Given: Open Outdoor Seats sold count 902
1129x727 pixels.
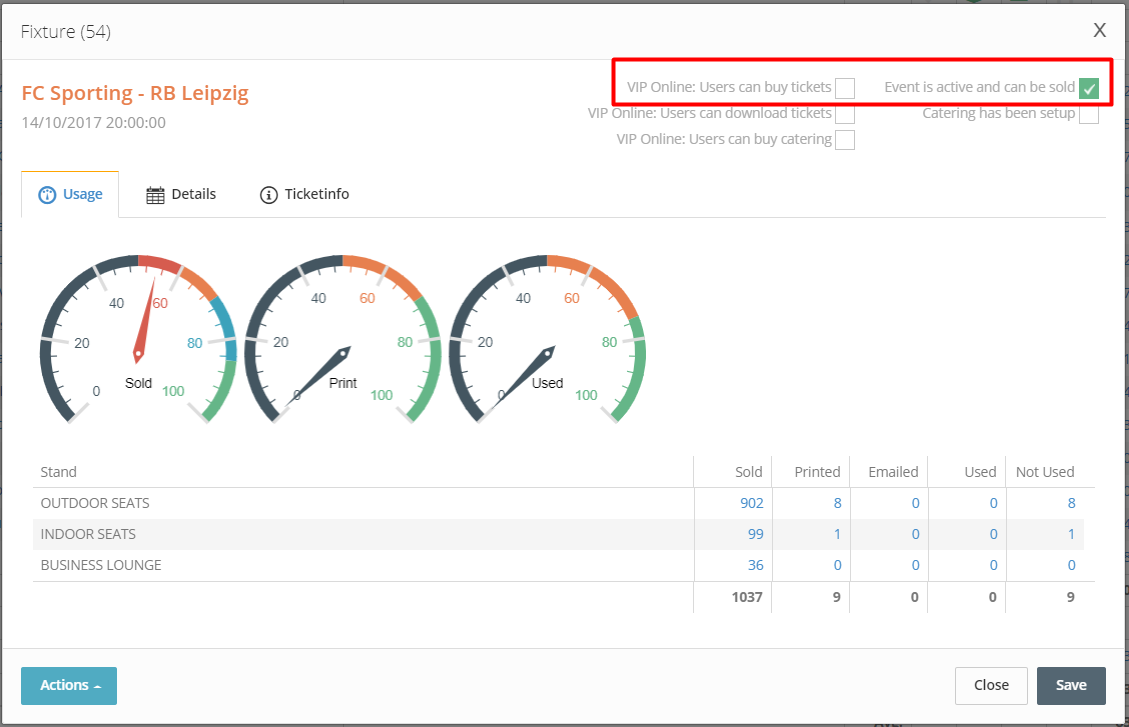Looking at the screenshot, I should click(752, 503).
